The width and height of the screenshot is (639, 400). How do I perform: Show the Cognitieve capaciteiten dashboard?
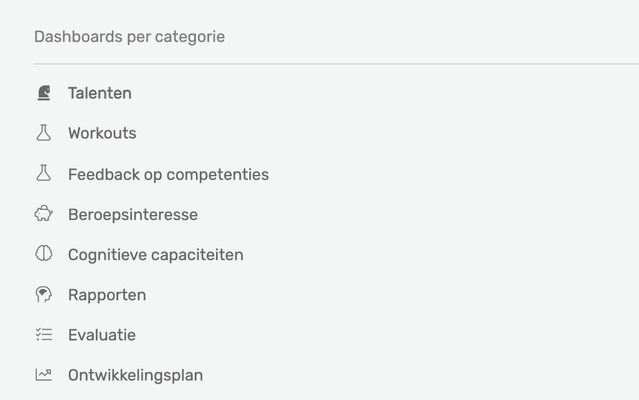[x=155, y=254]
